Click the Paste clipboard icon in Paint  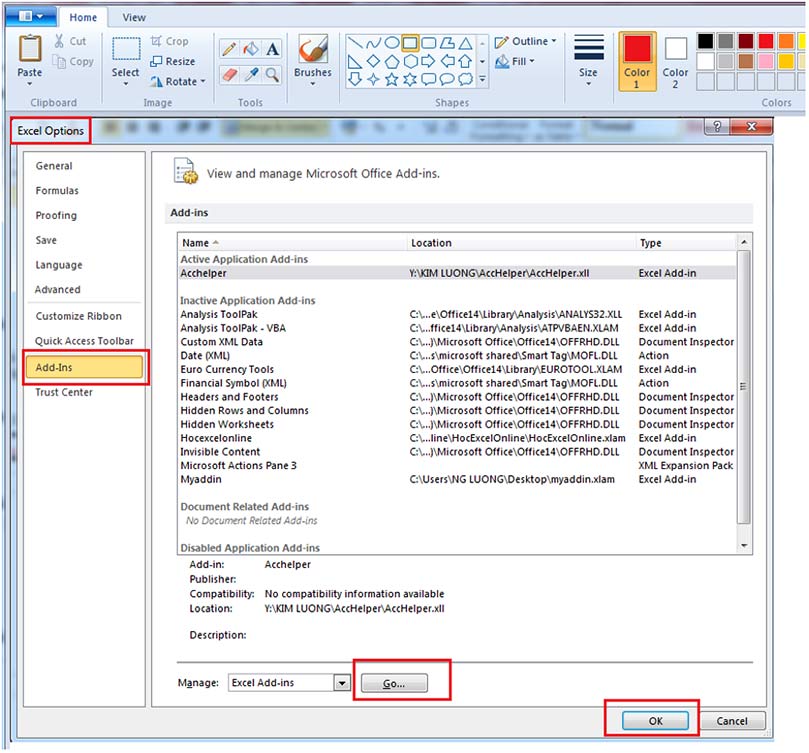30,49
